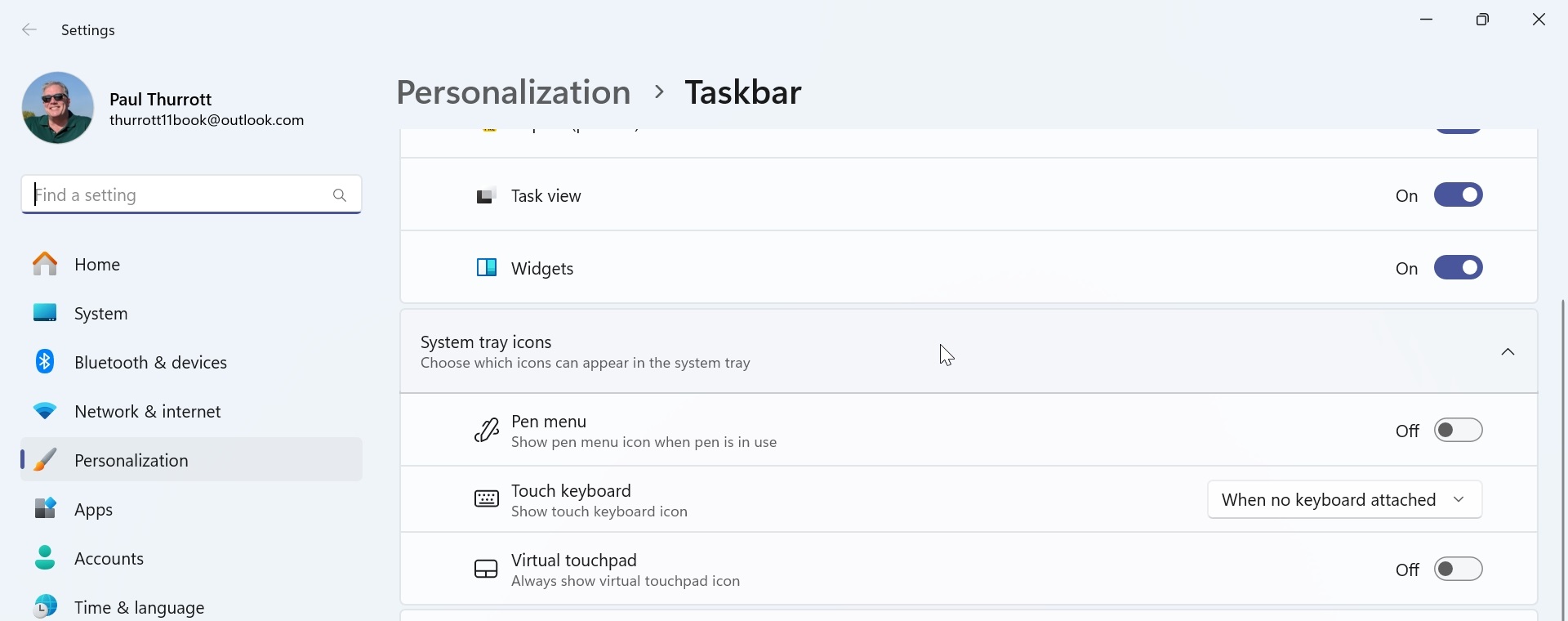The height and width of the screenshot is (621, 1568).
Task: Turn on Virtual touchpad toggle
Action: (x=1458, y=570)
